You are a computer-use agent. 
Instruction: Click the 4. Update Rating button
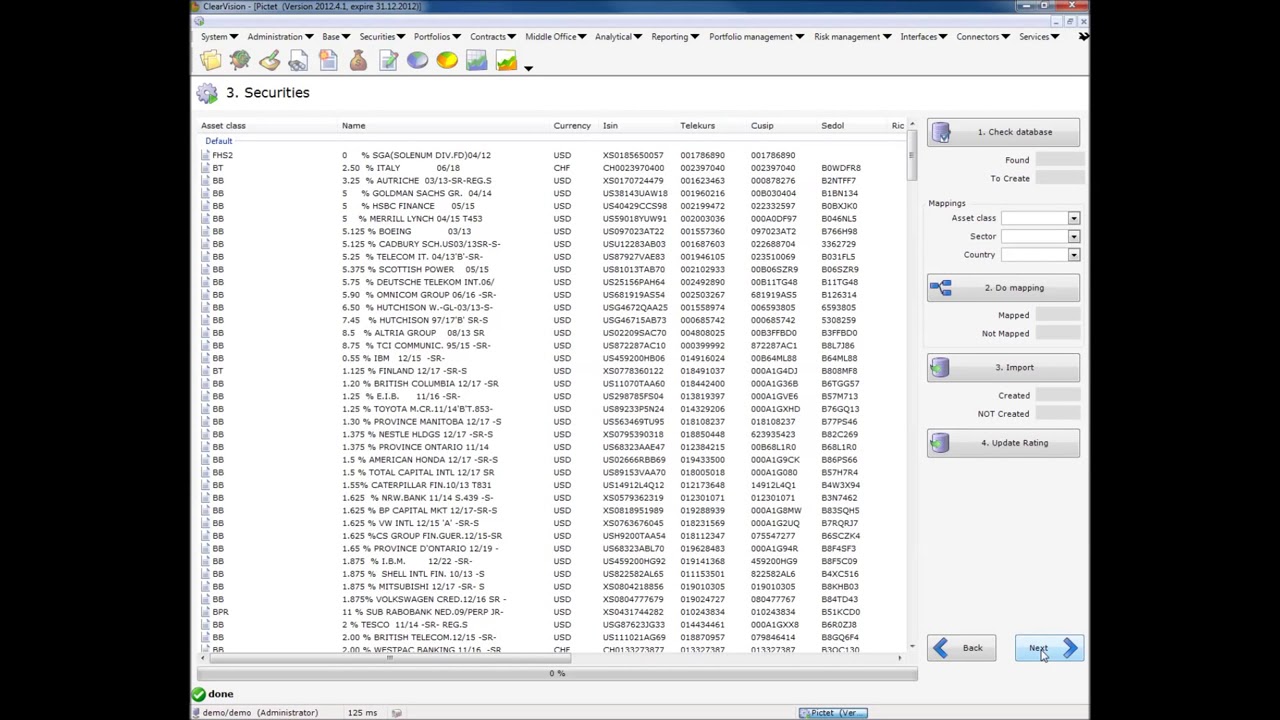tap(1003, 444)
